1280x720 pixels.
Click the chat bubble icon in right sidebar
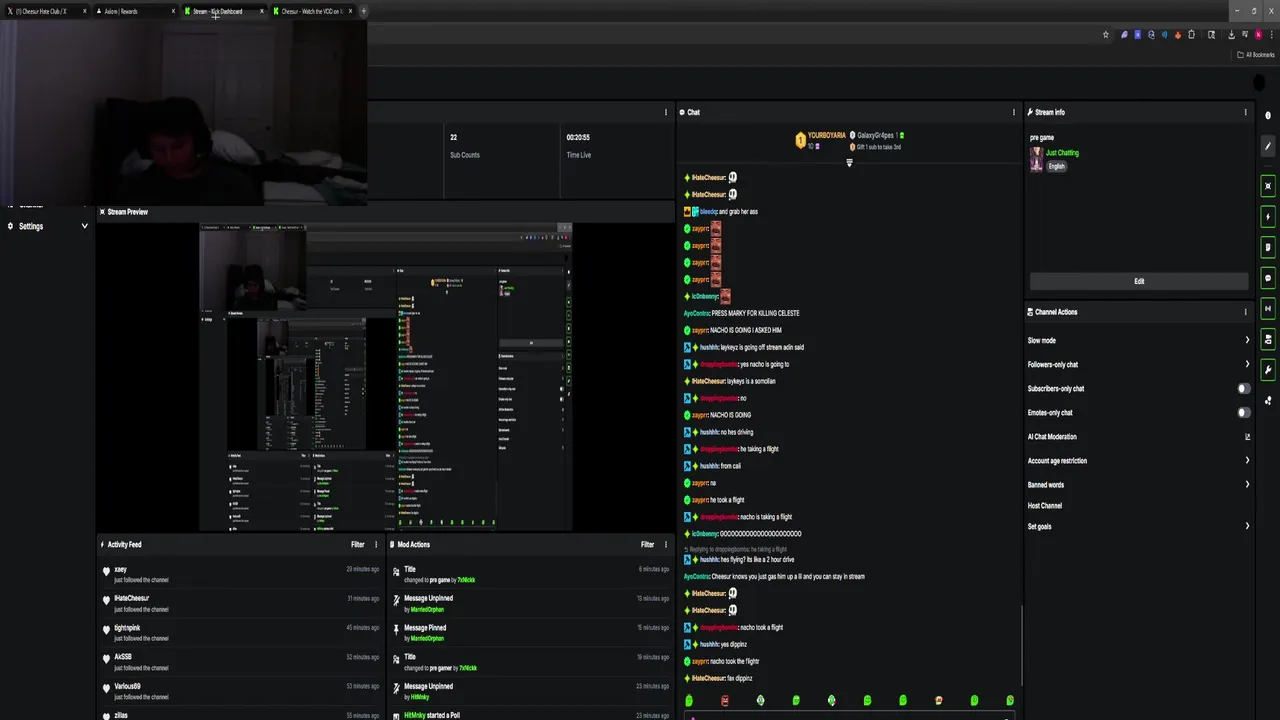[1268, 278]
